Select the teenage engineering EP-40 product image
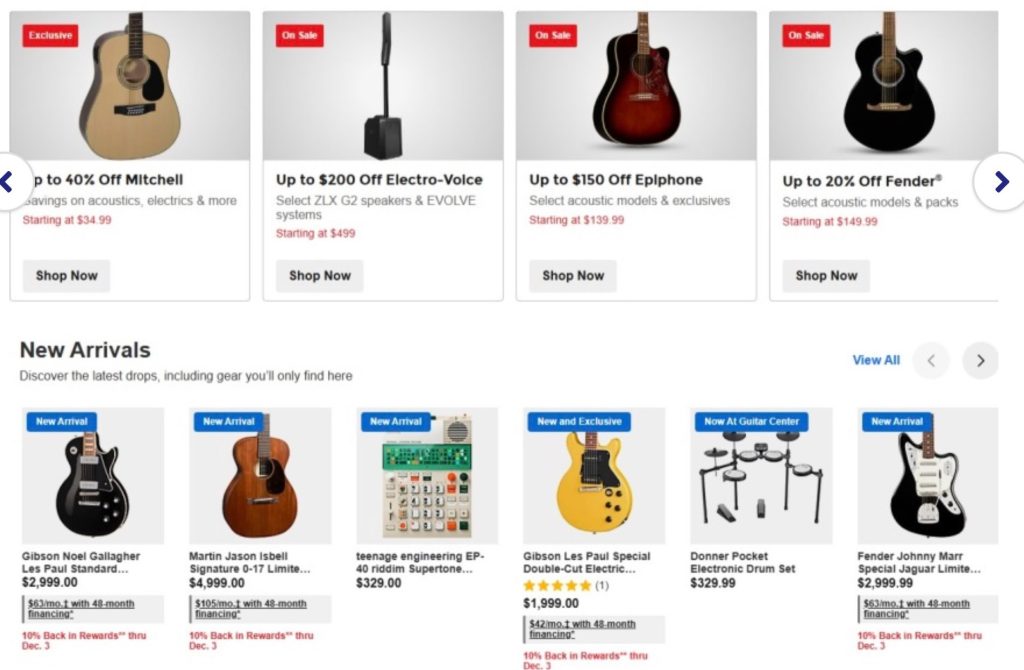 427,475
